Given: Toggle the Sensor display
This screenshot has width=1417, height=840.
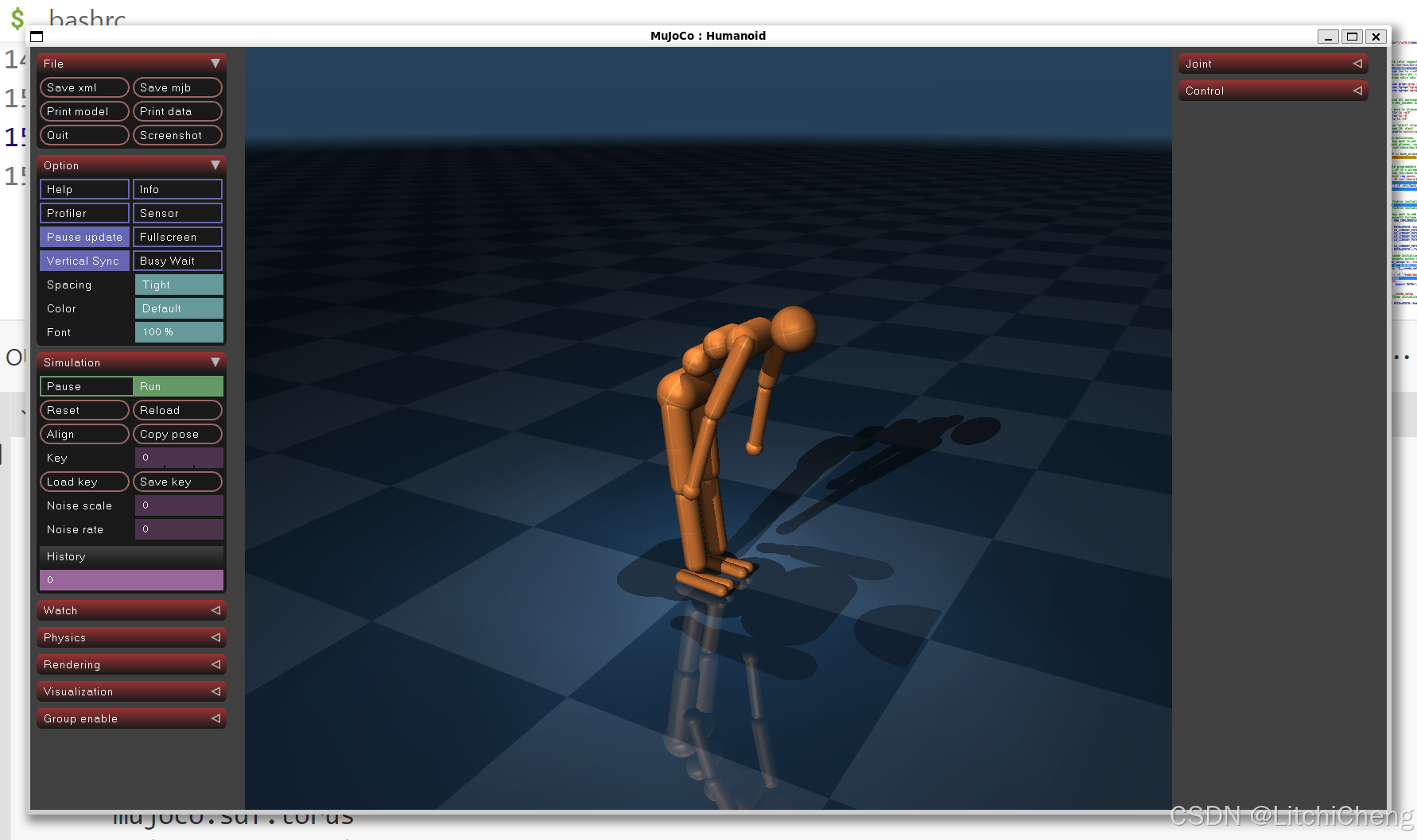Looking at the screenshot, I should (177, 213).
